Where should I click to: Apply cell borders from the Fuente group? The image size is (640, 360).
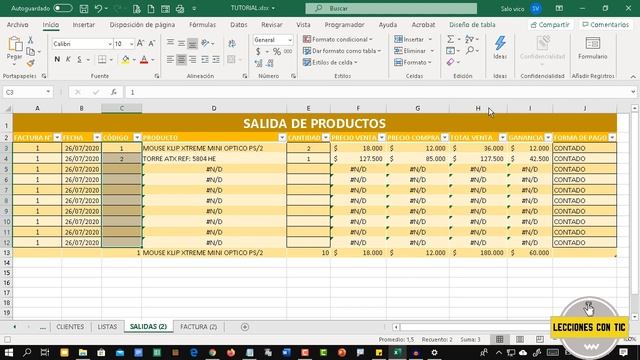[x=102, y=60]
